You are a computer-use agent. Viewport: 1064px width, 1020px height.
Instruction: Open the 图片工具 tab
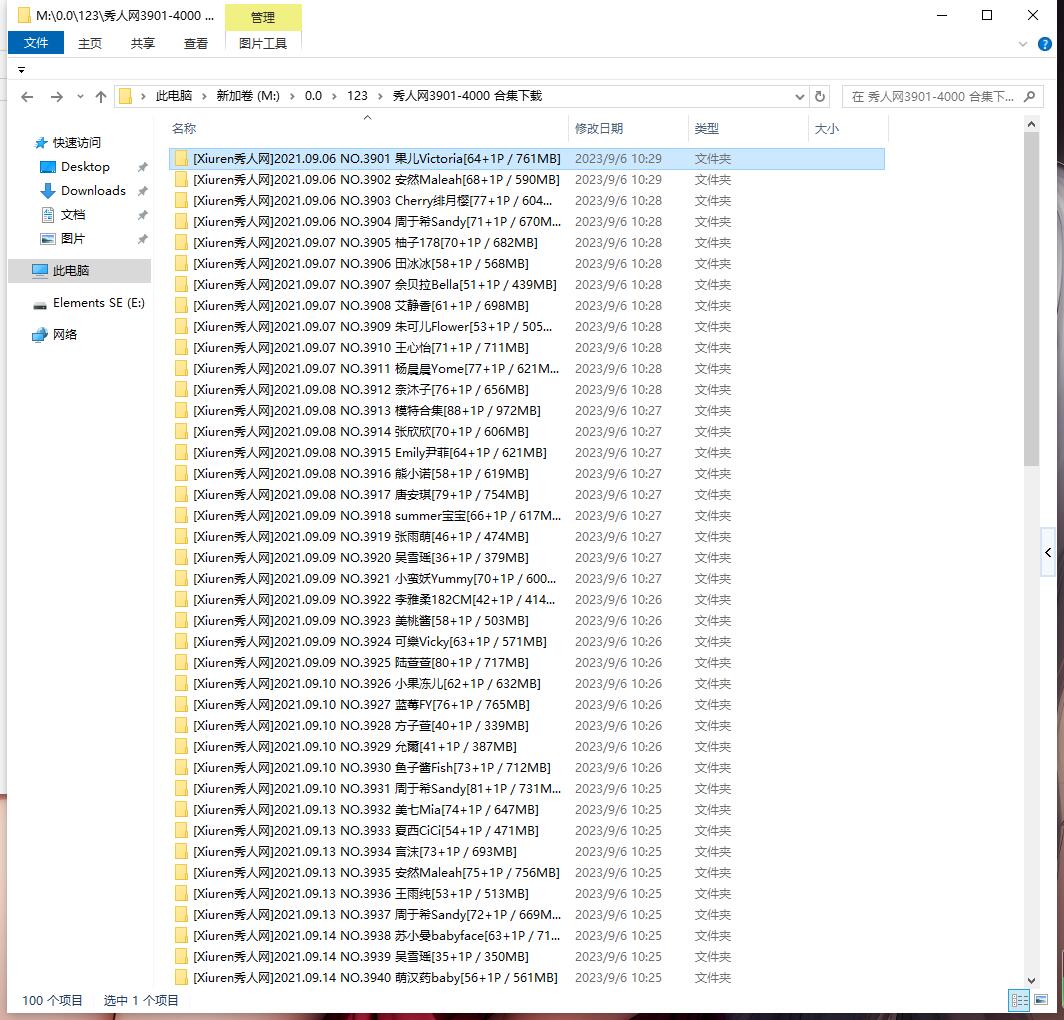(x=263, y=43)
